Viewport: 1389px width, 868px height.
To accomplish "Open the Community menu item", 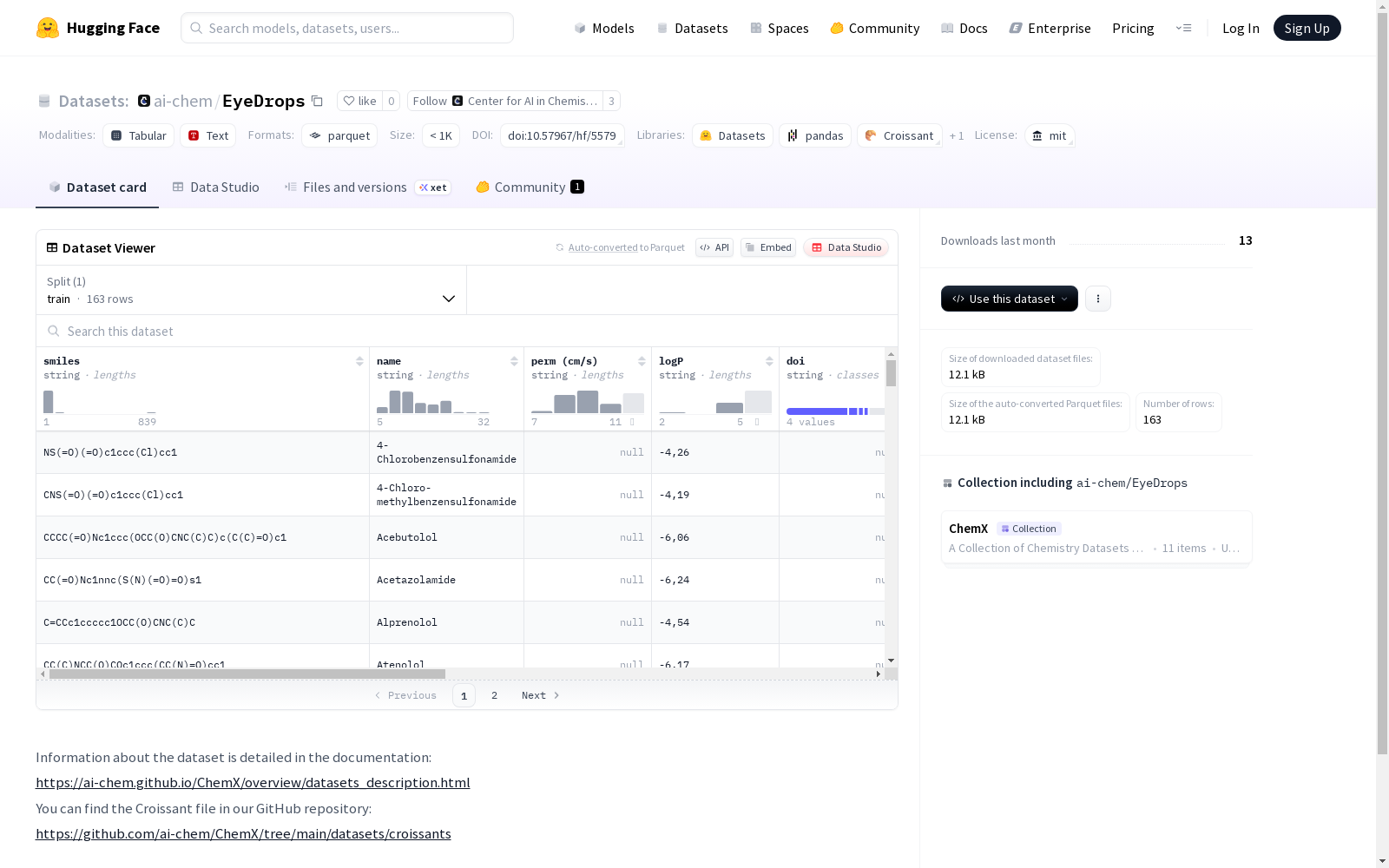I will coord(874,28).
